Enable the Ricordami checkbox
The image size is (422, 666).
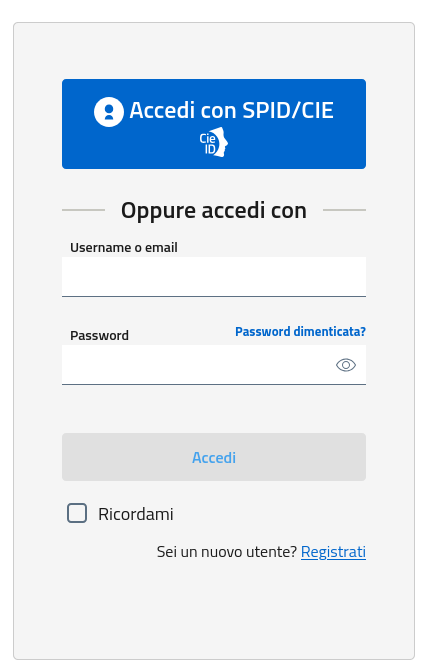pyautogui.click(x=77, y=513)
